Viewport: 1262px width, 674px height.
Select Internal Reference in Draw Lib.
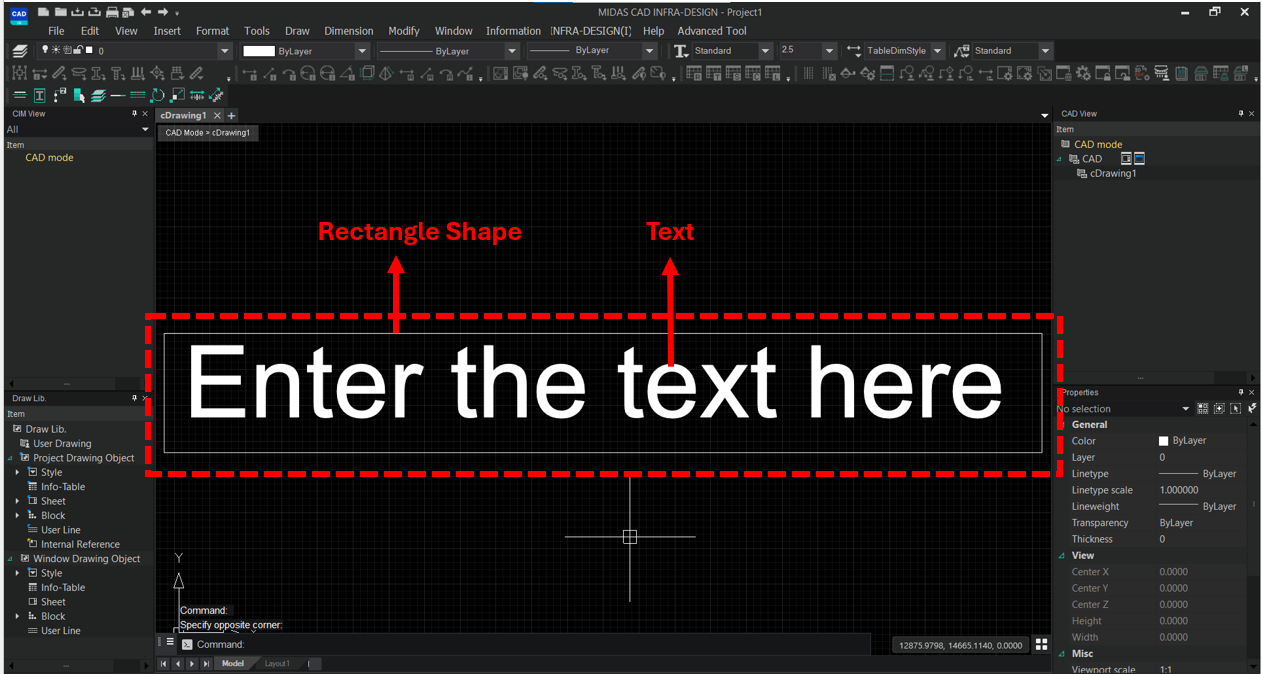coord(80,545)
